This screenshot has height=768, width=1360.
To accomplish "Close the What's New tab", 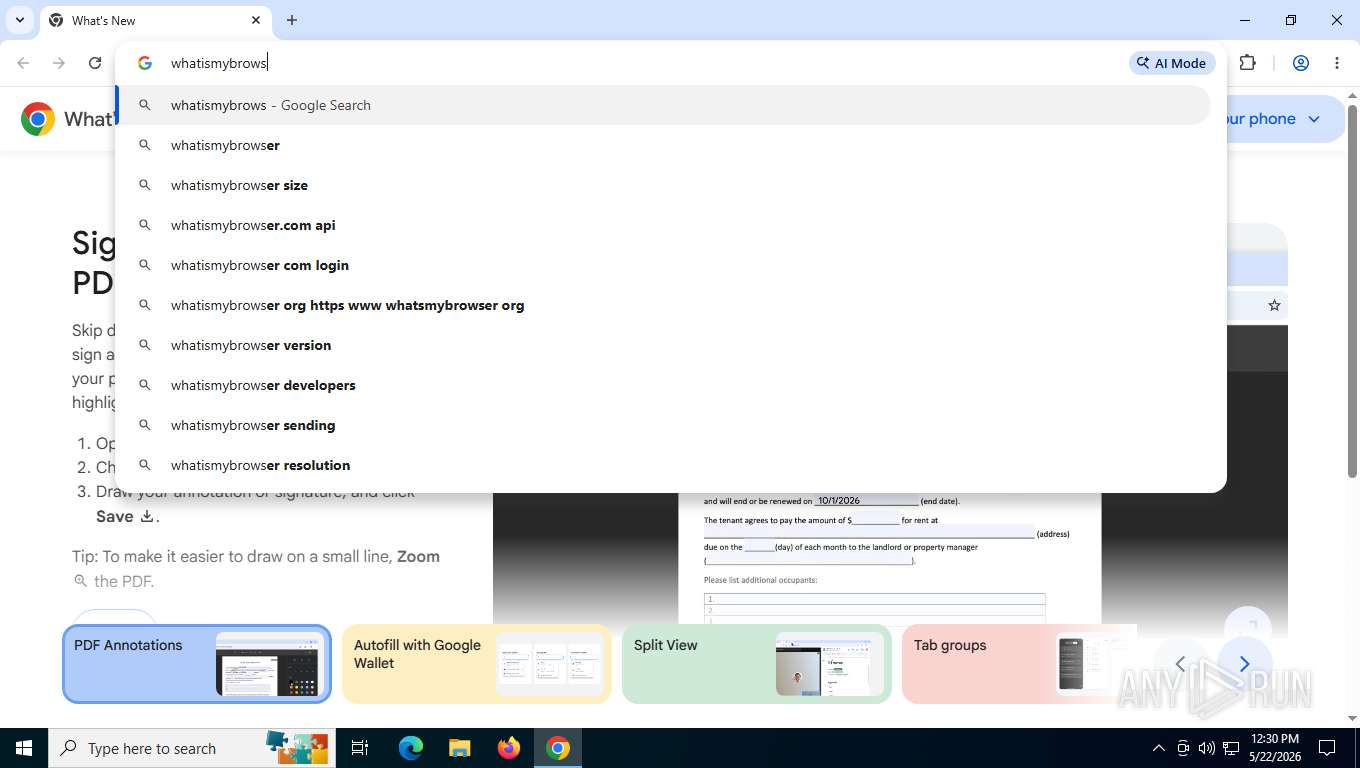I will [255, 20].
